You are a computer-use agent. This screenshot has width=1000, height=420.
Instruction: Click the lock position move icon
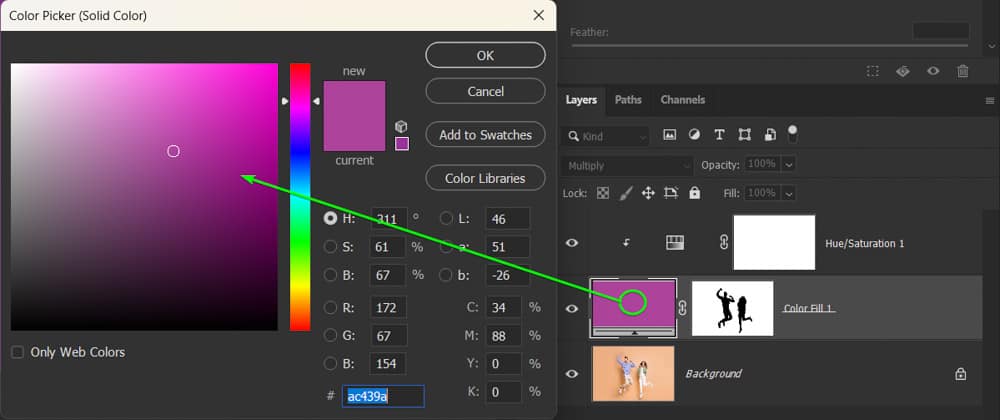[x=647, y=193]
